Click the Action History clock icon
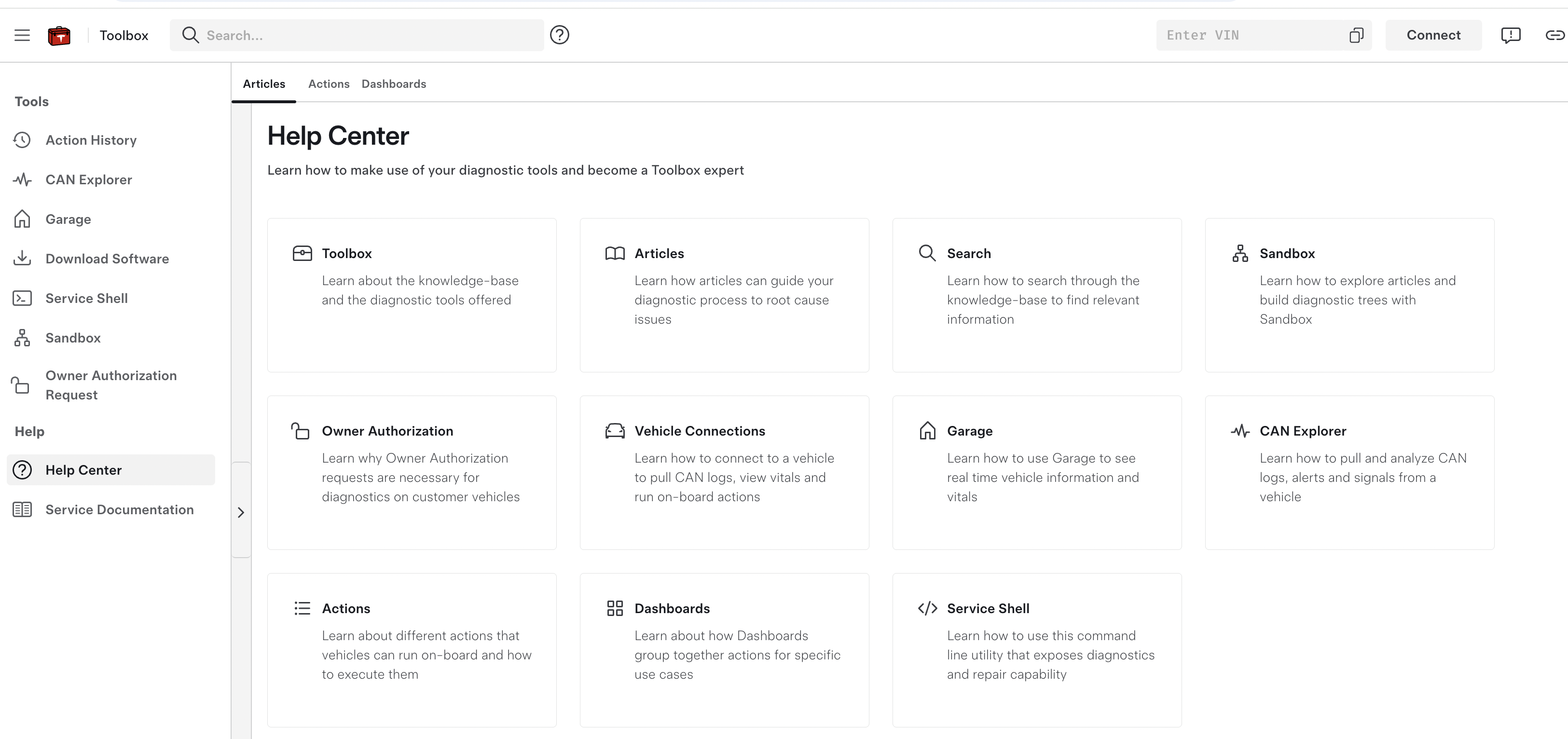This screenshot has width=1568, height=739. [22, 140]
